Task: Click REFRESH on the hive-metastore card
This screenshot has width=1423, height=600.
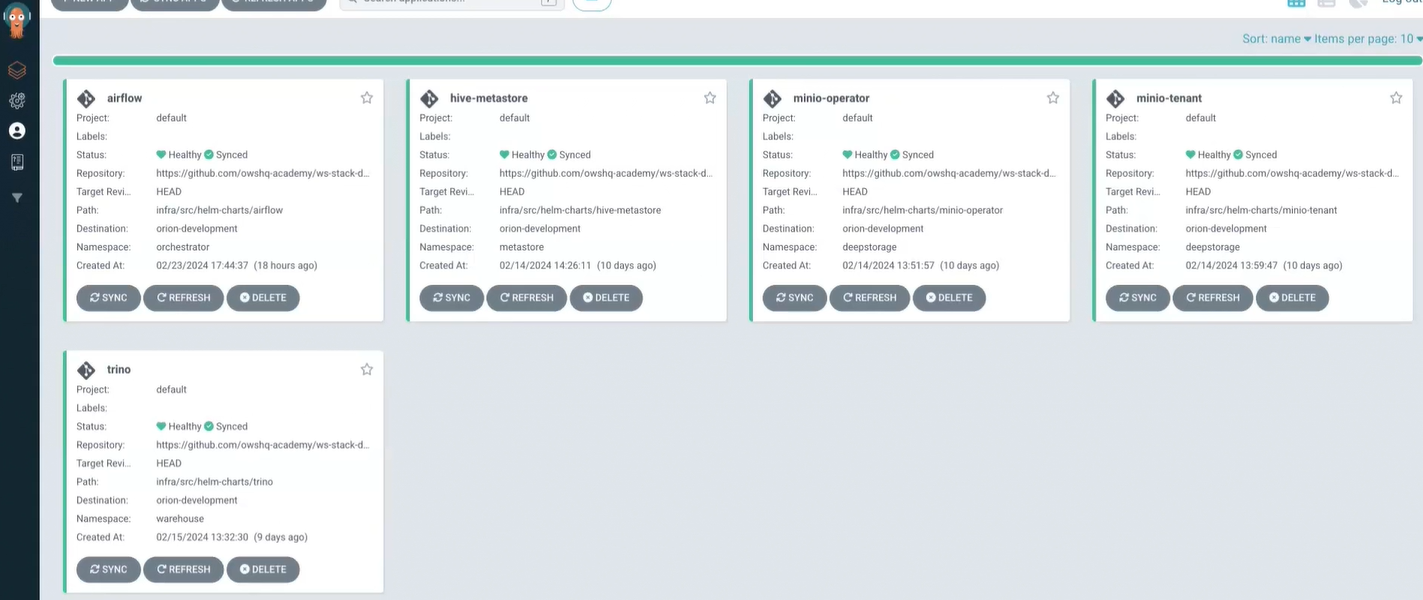Action: click(526, 298)
